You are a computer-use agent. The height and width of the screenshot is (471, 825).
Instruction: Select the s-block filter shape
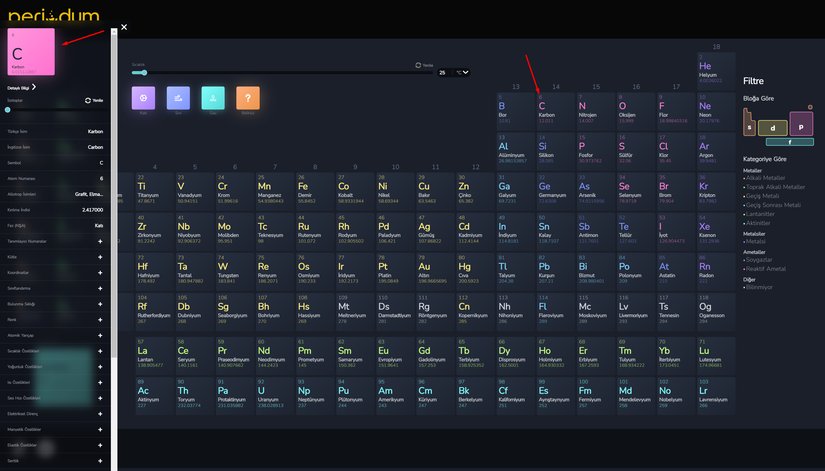[749, 126]
